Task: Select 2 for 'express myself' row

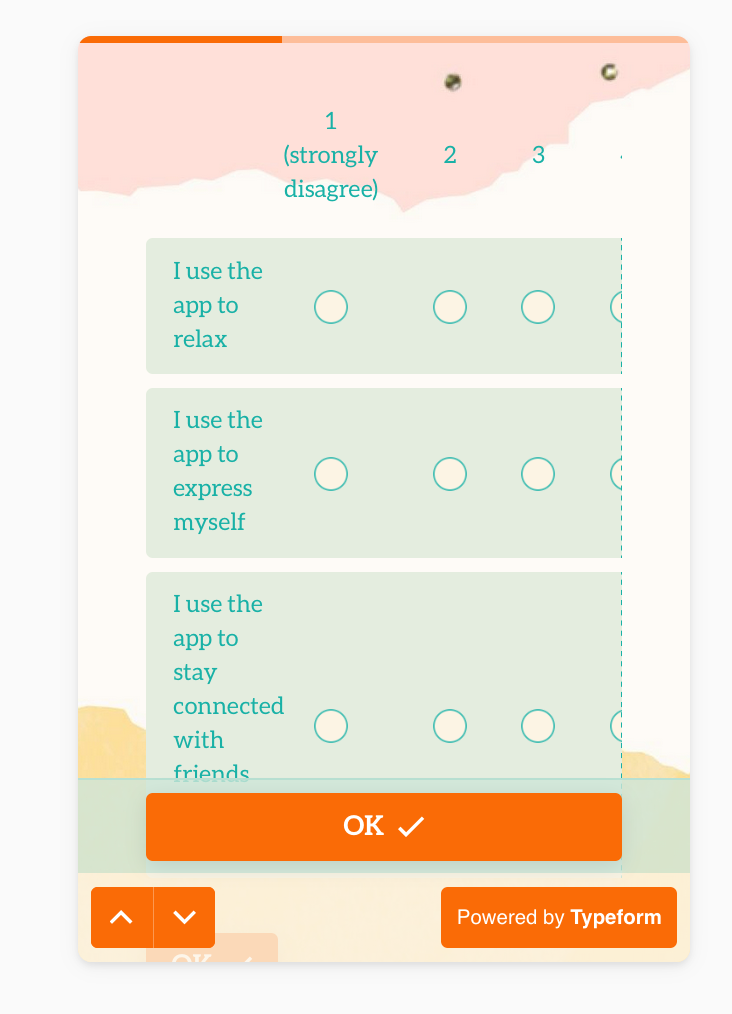Action: pyautogui.click(x=450, y=474)
